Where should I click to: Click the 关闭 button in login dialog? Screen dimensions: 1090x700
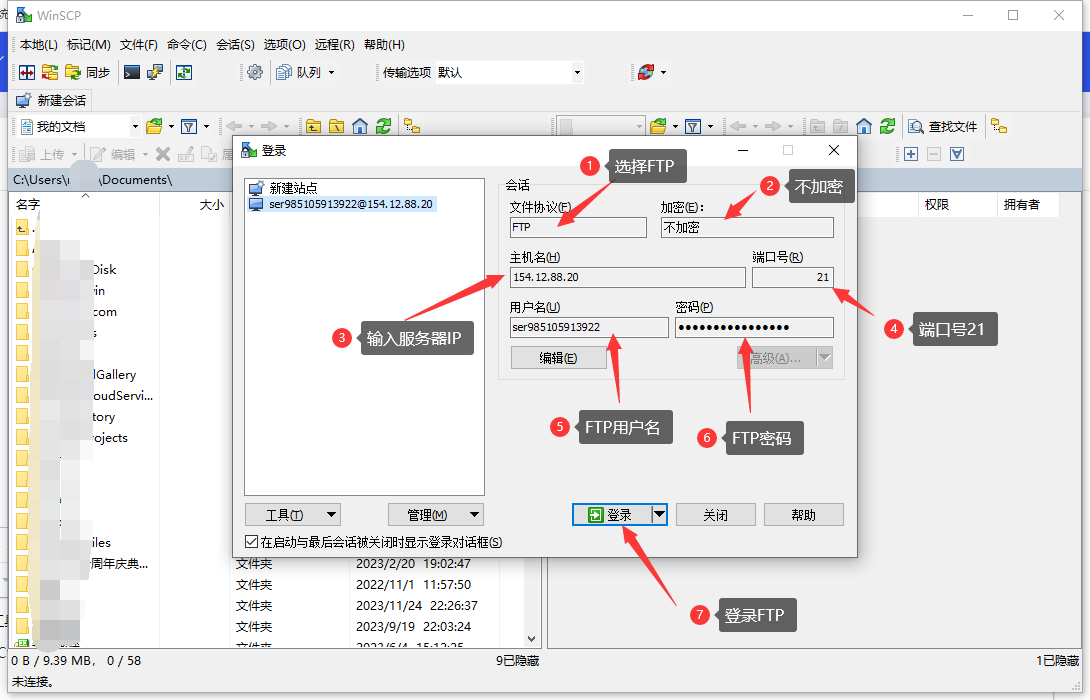pos(715,515)
